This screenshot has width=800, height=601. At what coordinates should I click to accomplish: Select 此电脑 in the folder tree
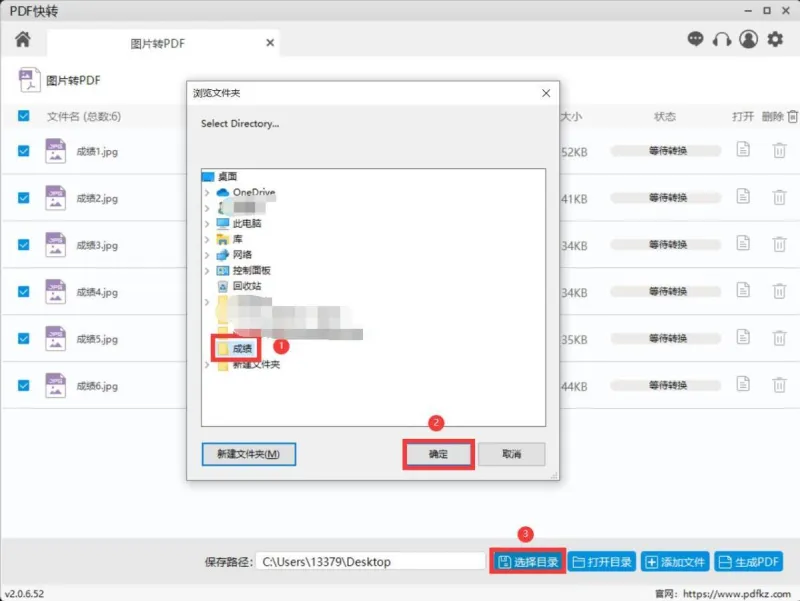pyautogui.click(x=247, y=223)
